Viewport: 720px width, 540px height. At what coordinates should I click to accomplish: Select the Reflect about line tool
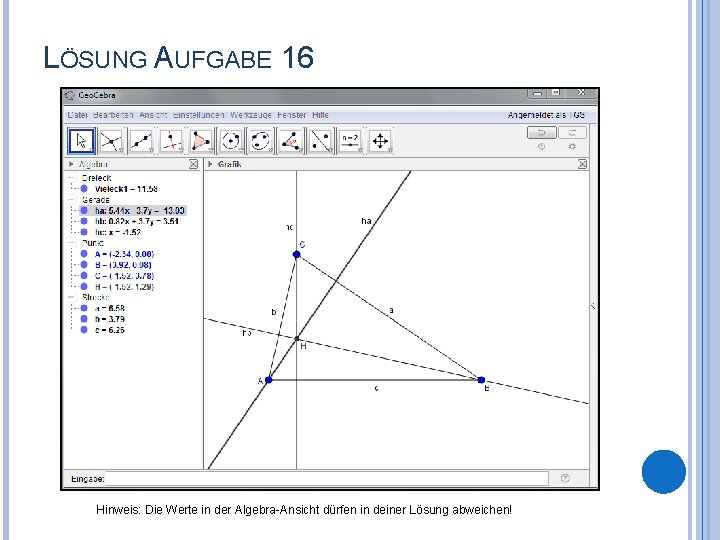(321, 141)
